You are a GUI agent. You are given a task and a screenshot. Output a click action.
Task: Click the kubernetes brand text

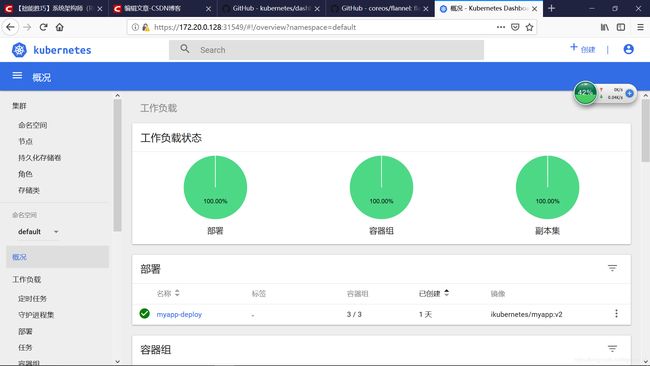62,50
